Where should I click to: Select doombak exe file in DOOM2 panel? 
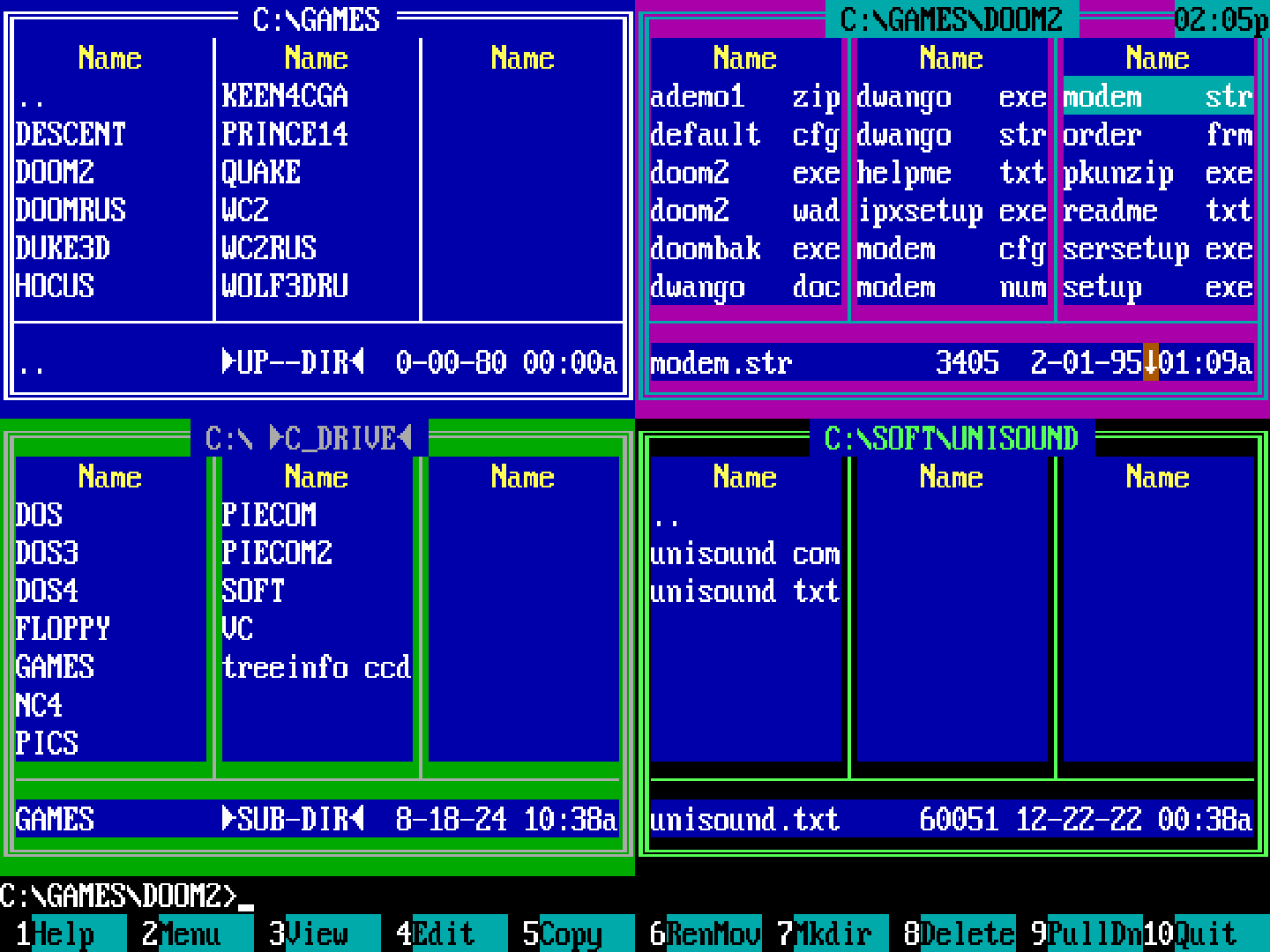tap(745, 248)
